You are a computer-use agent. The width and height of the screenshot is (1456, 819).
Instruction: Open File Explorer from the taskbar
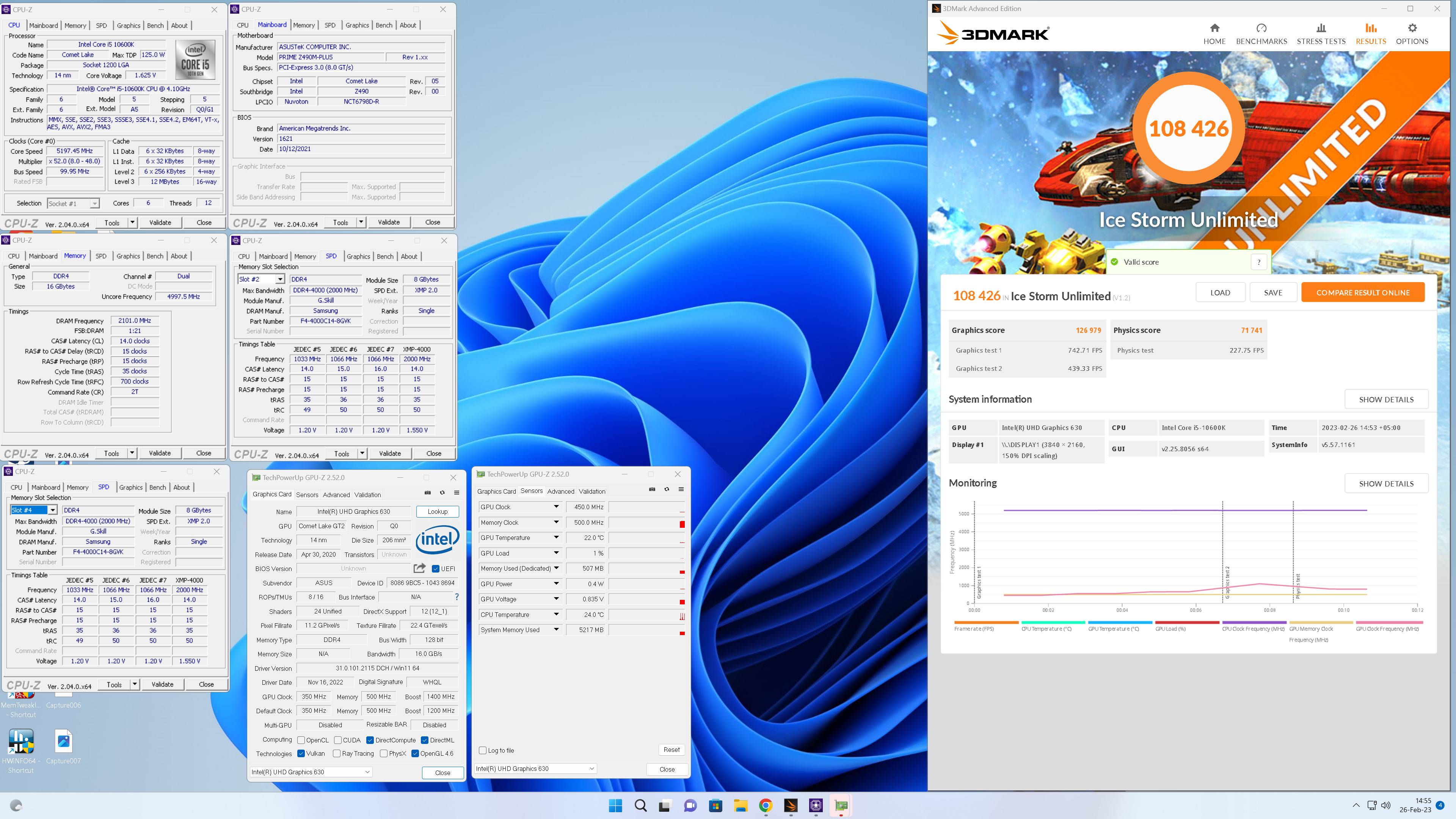pyautogui.click(x=741, y=805)
